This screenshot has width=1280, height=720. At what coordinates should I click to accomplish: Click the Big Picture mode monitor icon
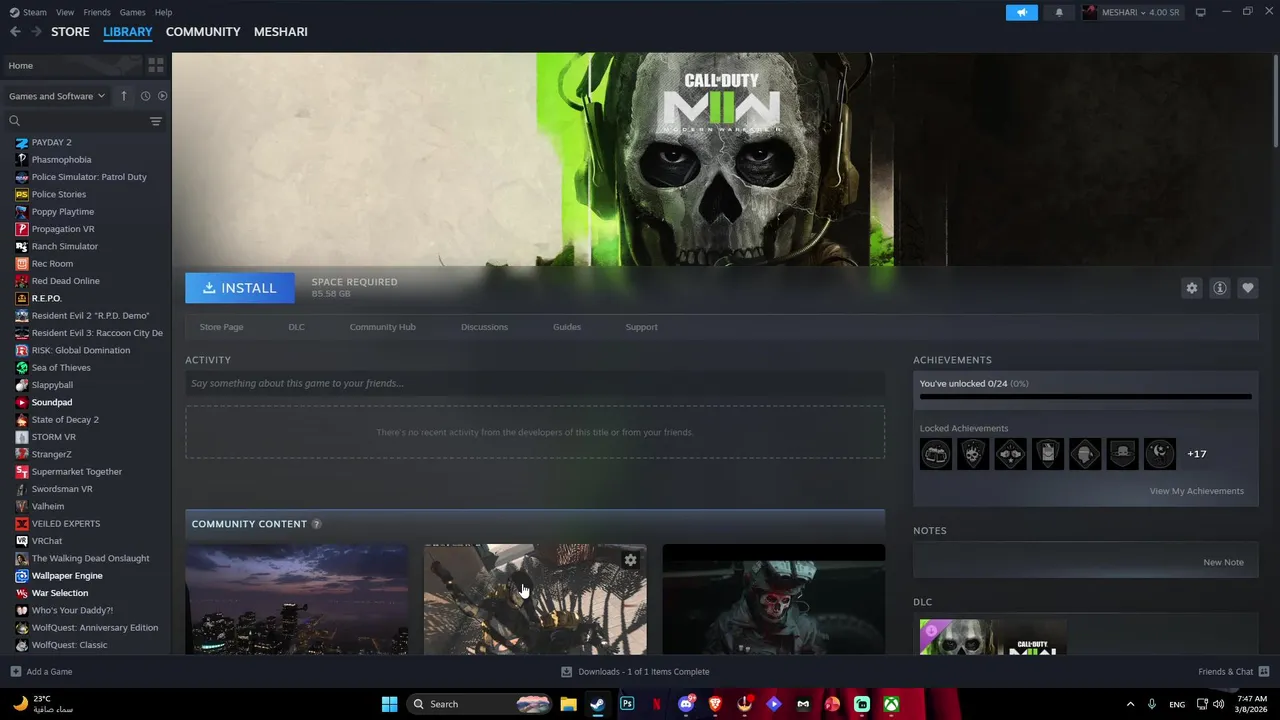(1200, 12)
